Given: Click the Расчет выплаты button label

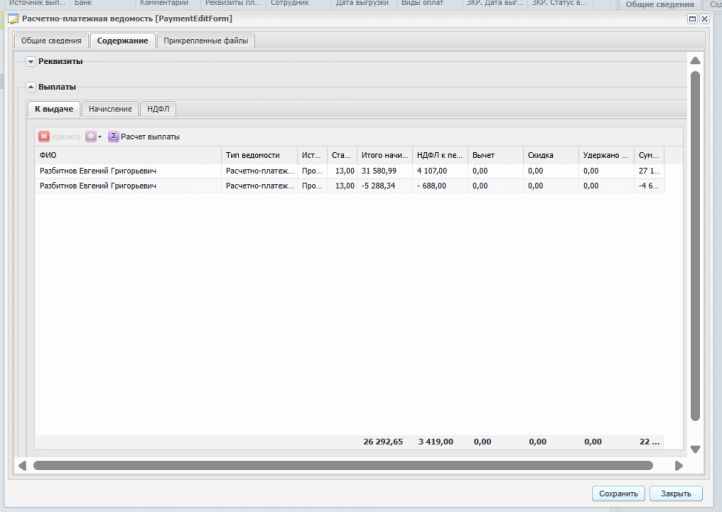Looking at the screenshot, I should point(150,137).
